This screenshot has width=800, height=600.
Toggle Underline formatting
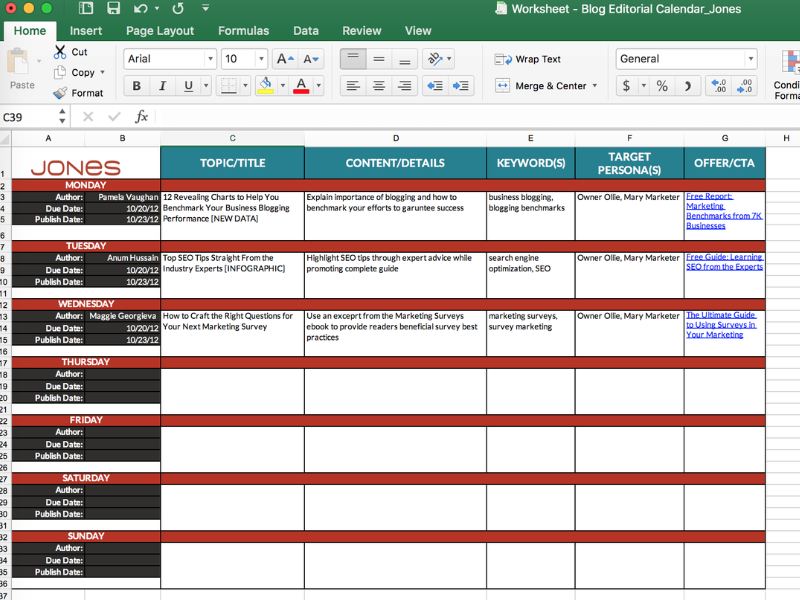pyautogui.click(x=188, y=85)
